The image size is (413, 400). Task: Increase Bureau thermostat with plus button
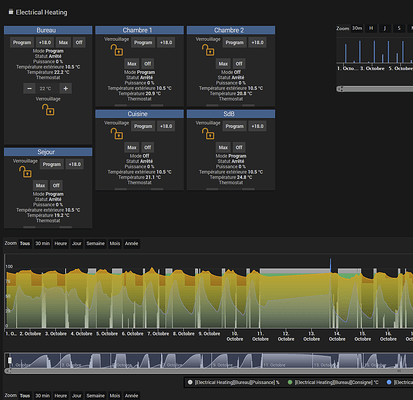point(66,88)
